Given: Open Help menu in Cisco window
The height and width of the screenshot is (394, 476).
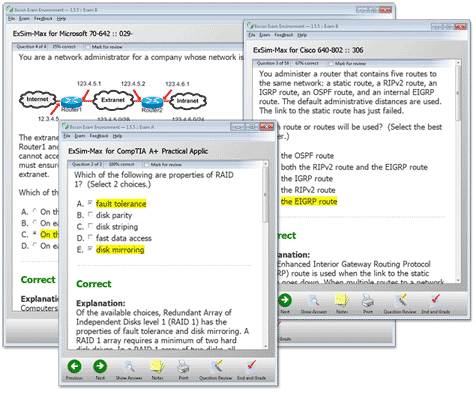Looking at the screenshot, I should 302,35.
